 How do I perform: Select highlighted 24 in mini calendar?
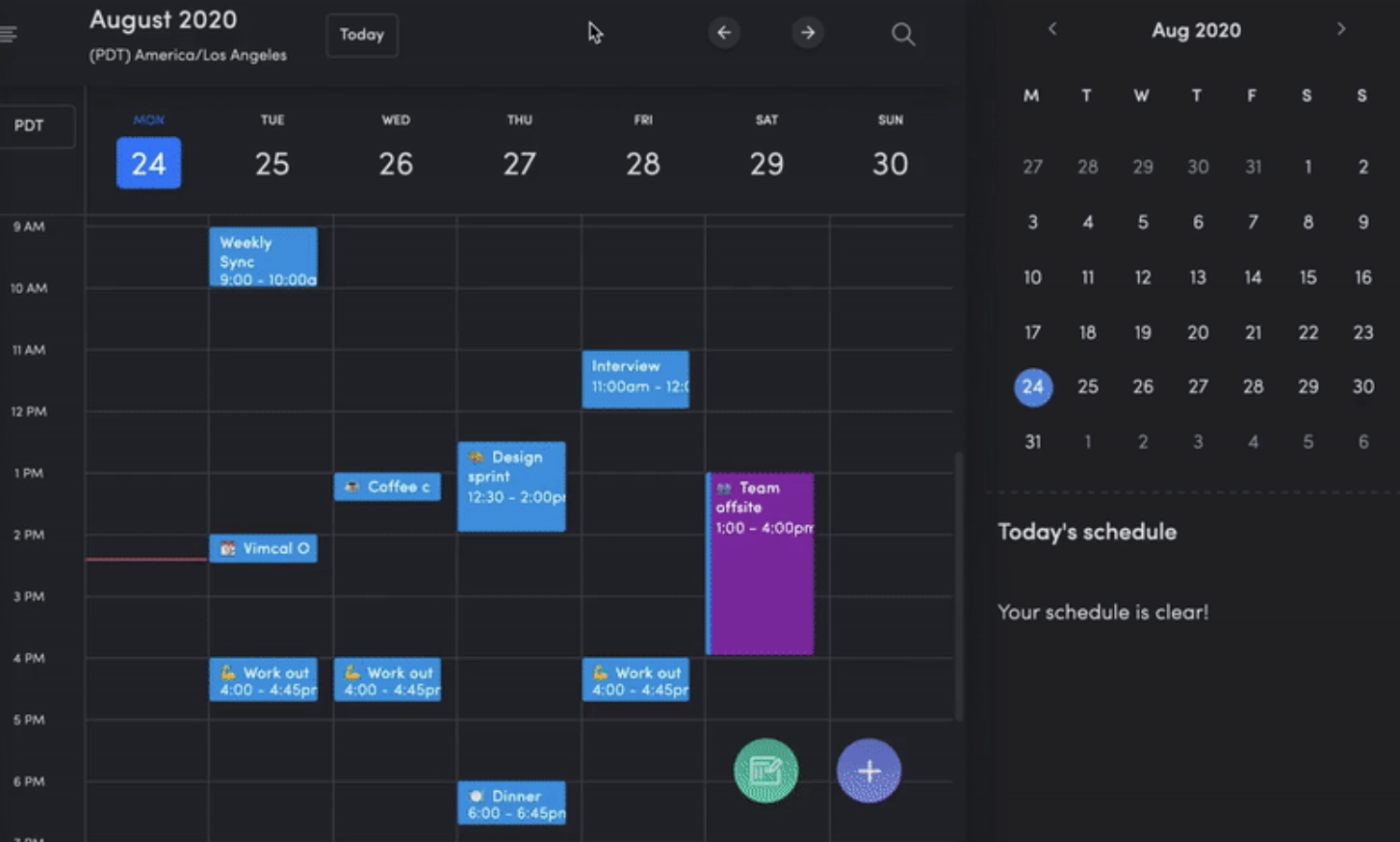pyautogui.click(x=1032, y=387)
